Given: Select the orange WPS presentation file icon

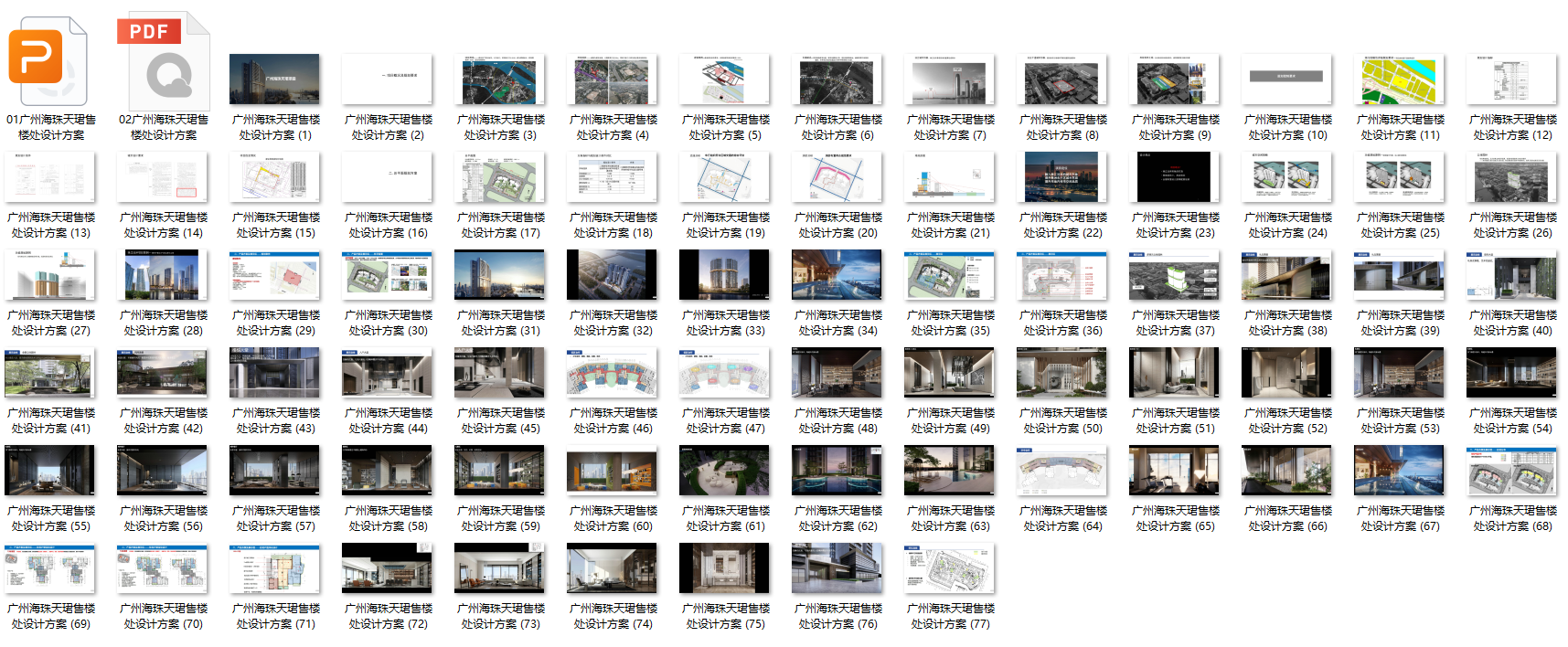Looking at the screenshot, I should point(48,60).
